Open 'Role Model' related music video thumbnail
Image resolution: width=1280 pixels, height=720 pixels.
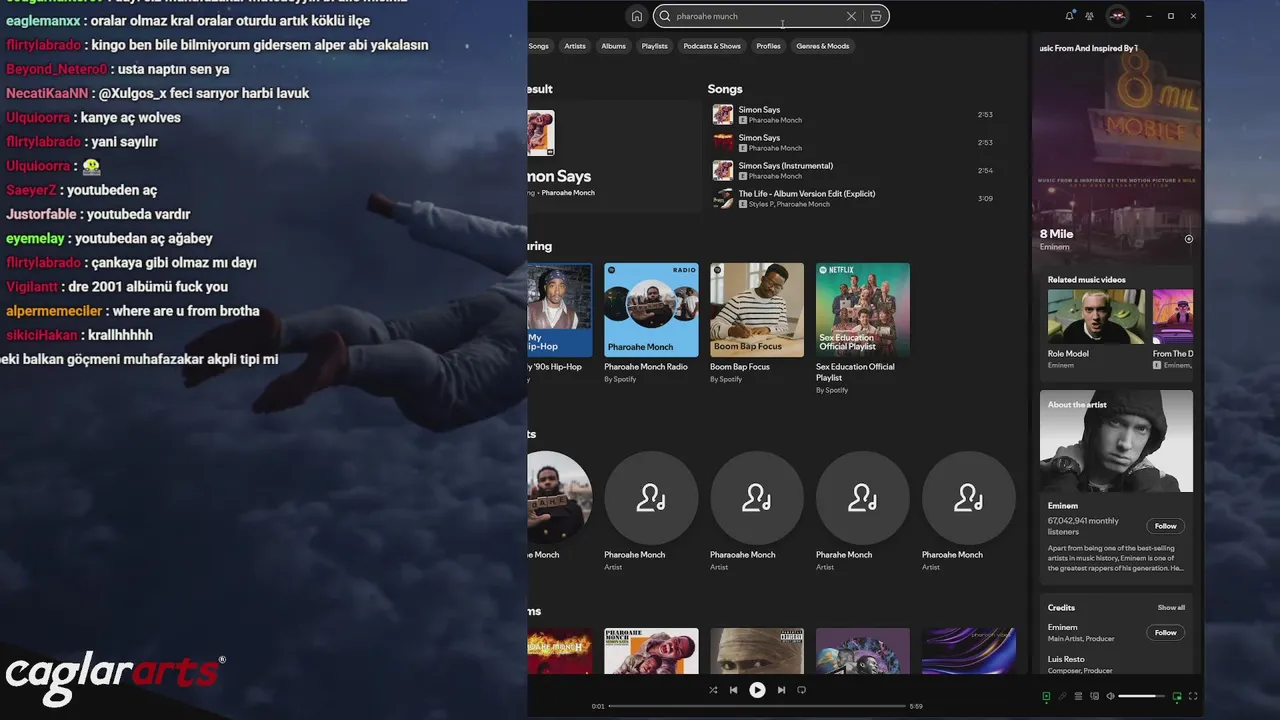(1097, 317)
